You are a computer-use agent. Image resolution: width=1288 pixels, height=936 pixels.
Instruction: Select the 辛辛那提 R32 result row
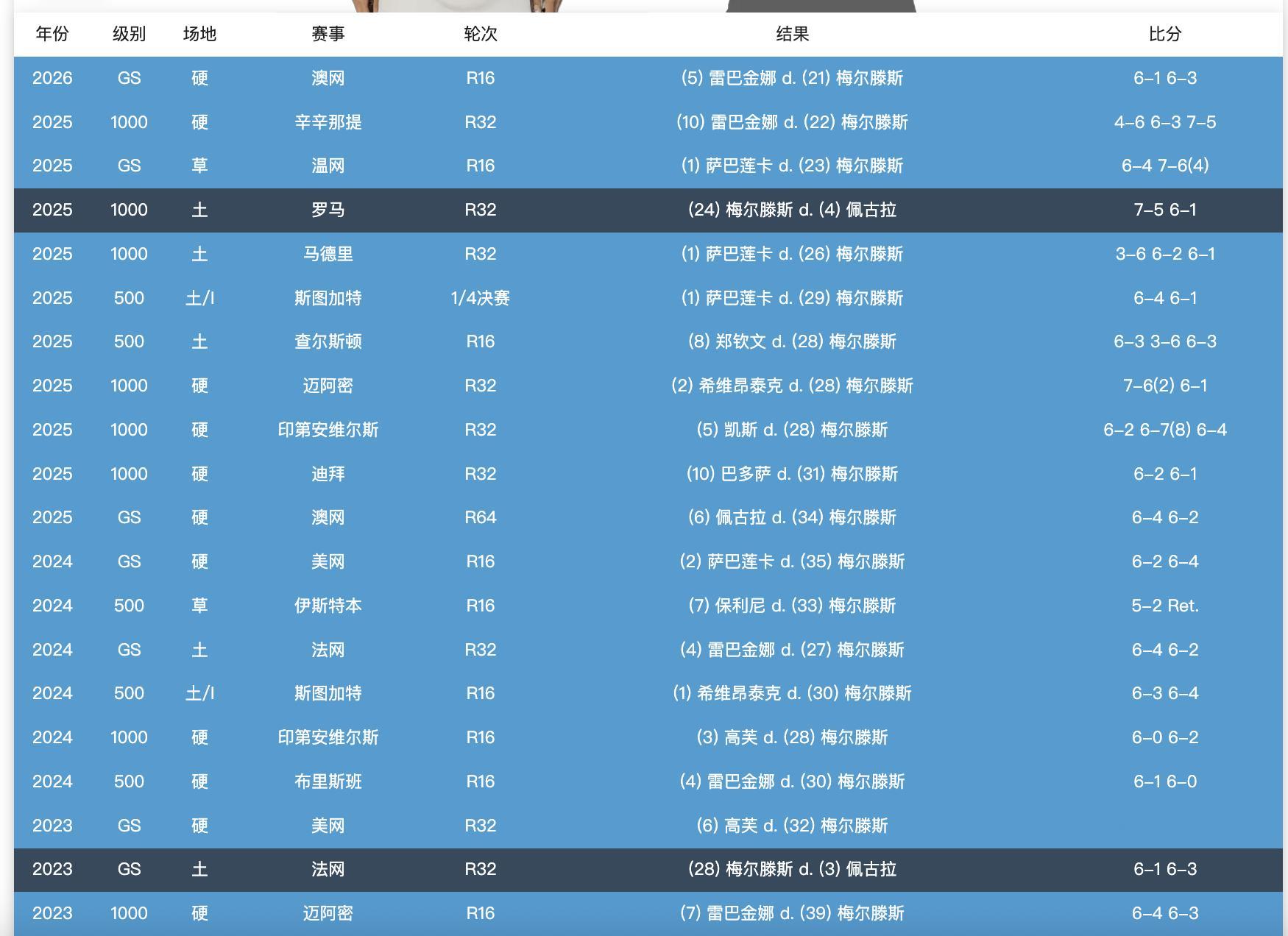(644, 122)
